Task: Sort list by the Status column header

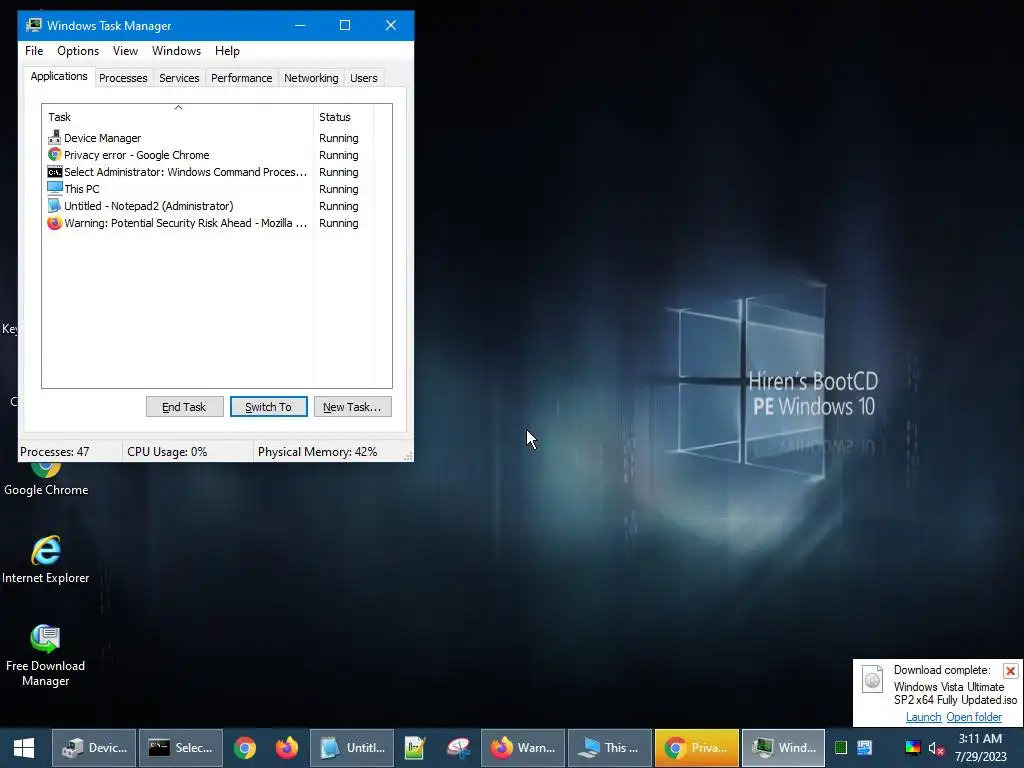Action: pyautogui.click(x=344, y=117)
